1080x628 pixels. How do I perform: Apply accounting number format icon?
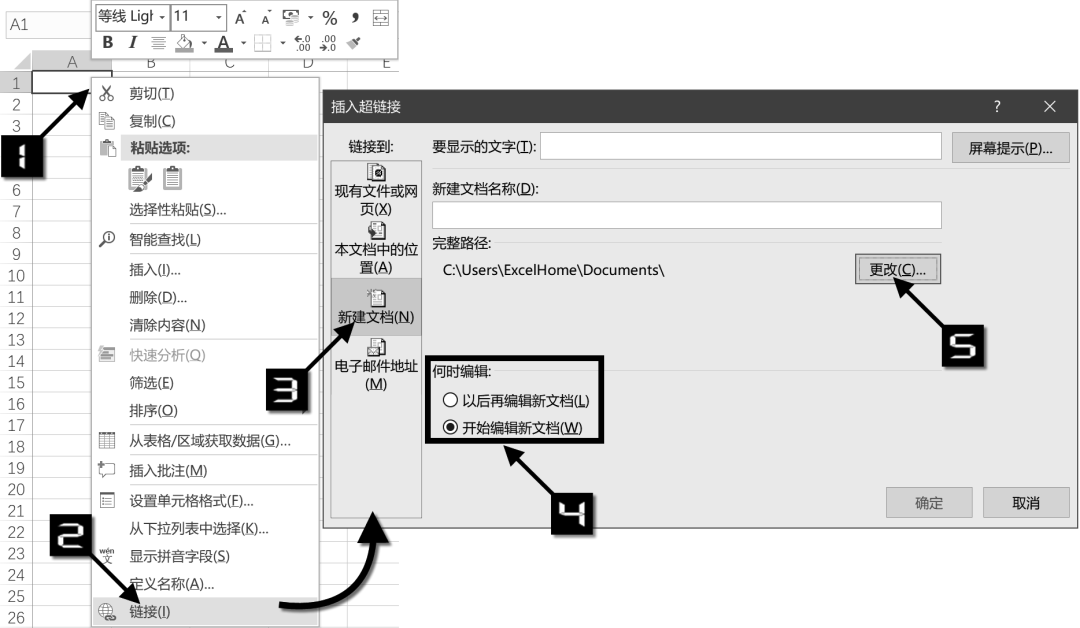click(291, 17)
